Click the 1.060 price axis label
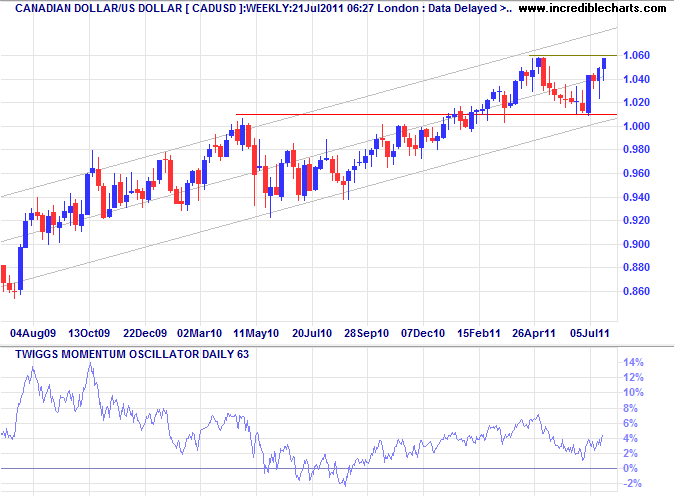Image resolution: width=675 pixels, height=500 pixels. pos(636,55)
